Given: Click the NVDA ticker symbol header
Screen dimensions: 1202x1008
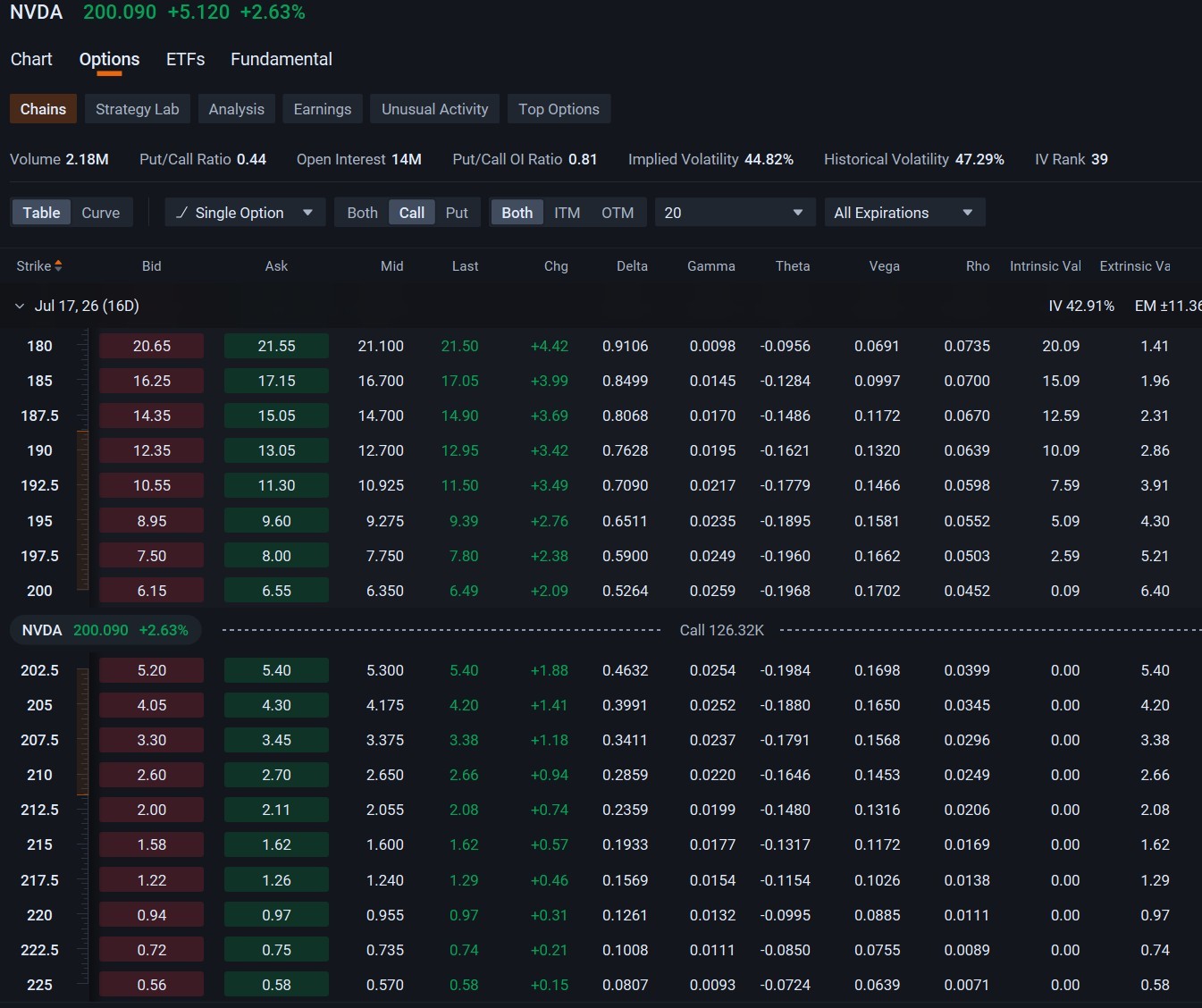Looking at the screenshot, I should pos(37,13).
